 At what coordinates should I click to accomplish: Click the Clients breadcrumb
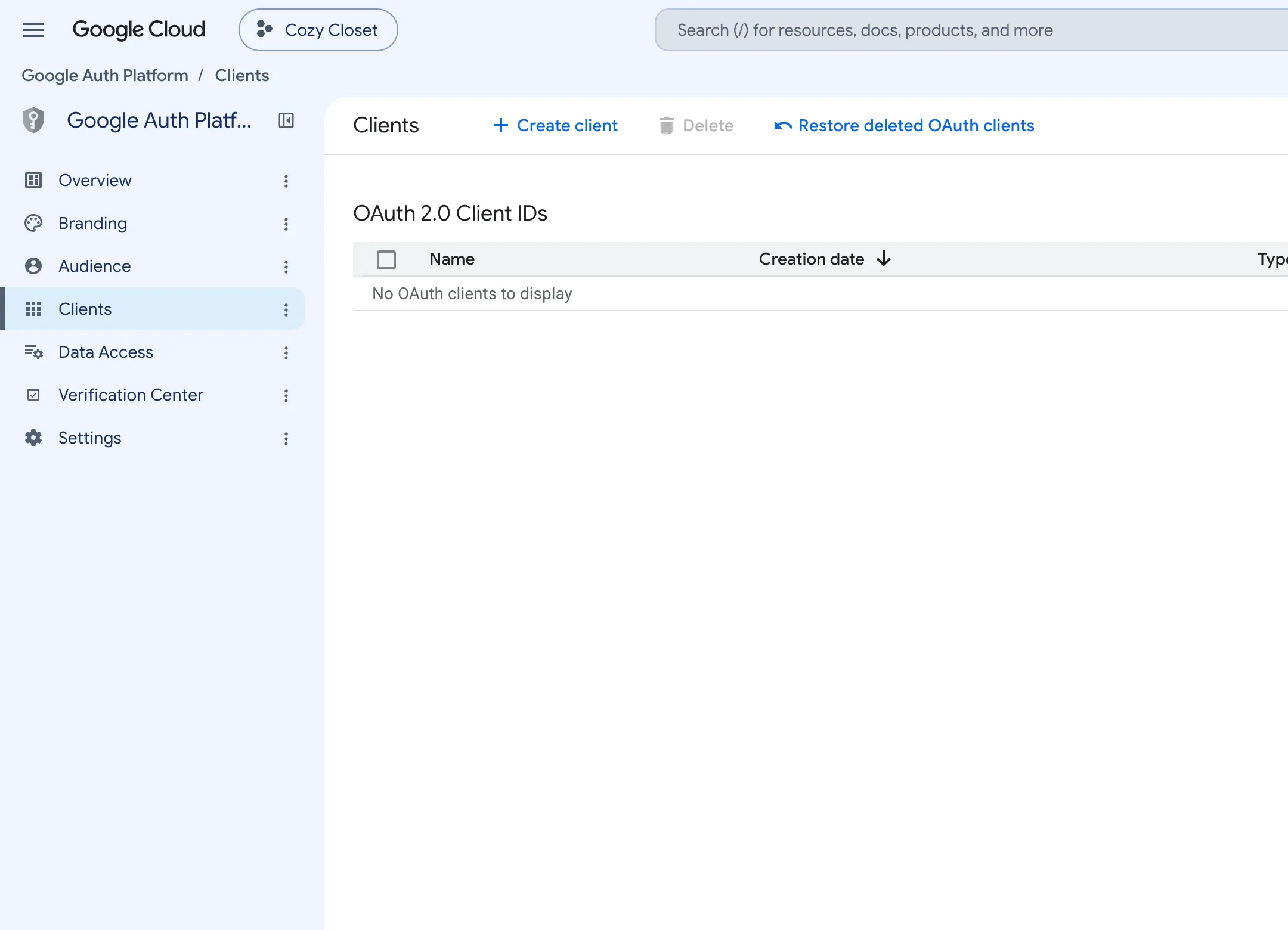242,76
